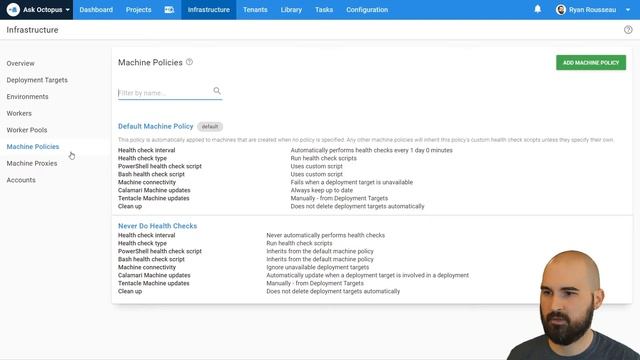The height and width of the screenshot is (360, 640).
Task: Go to the Projects menu
Action: point(138,9)
